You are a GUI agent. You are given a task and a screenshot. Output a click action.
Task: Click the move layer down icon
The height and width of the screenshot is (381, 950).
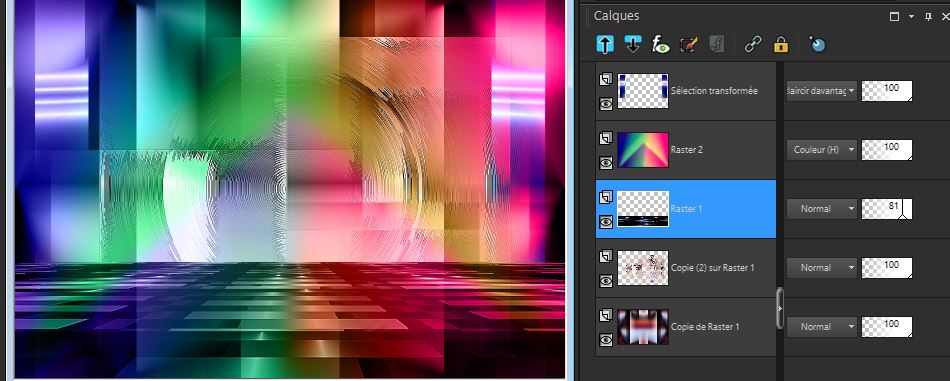(x=633, y=44)
